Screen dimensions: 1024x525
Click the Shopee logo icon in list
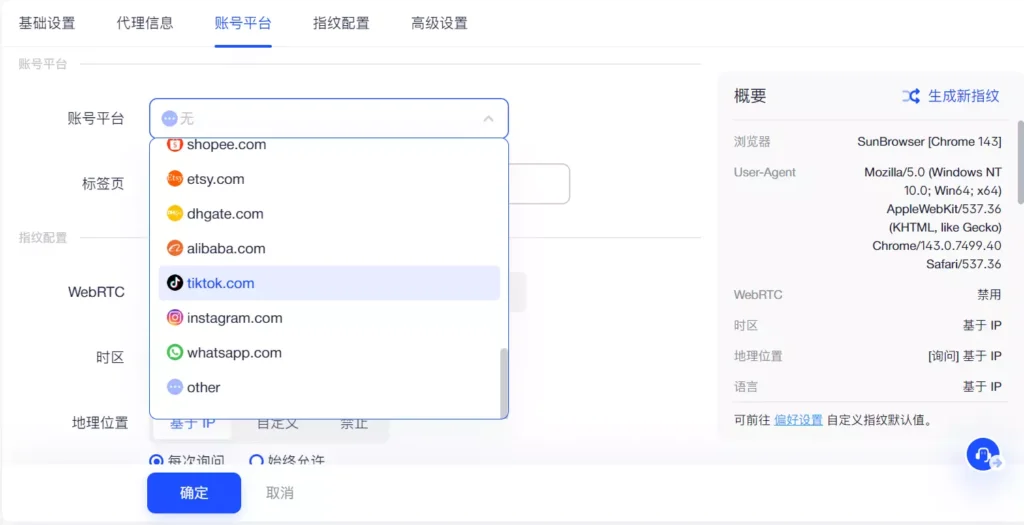[x=175, y=145]
